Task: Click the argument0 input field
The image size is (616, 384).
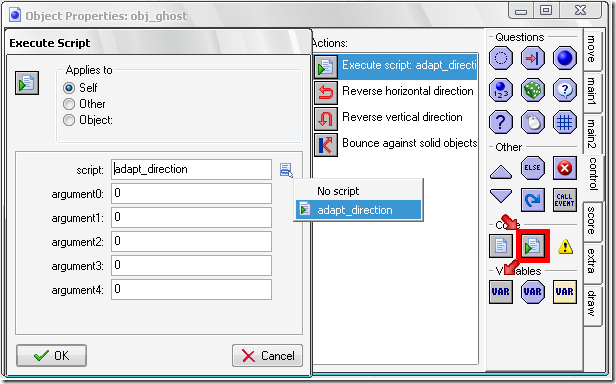Action: 191,193
